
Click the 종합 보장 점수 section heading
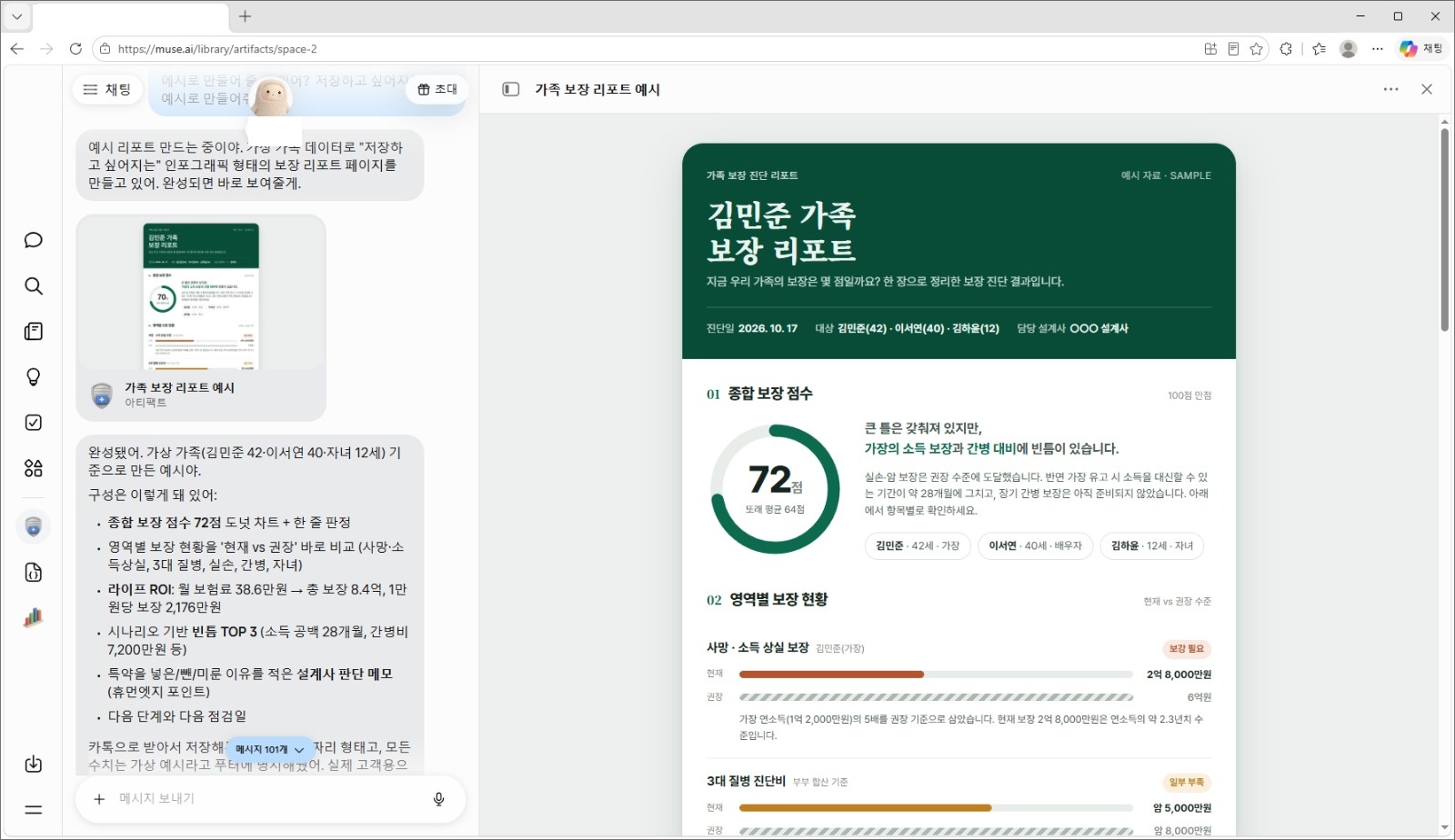(770, 394)
